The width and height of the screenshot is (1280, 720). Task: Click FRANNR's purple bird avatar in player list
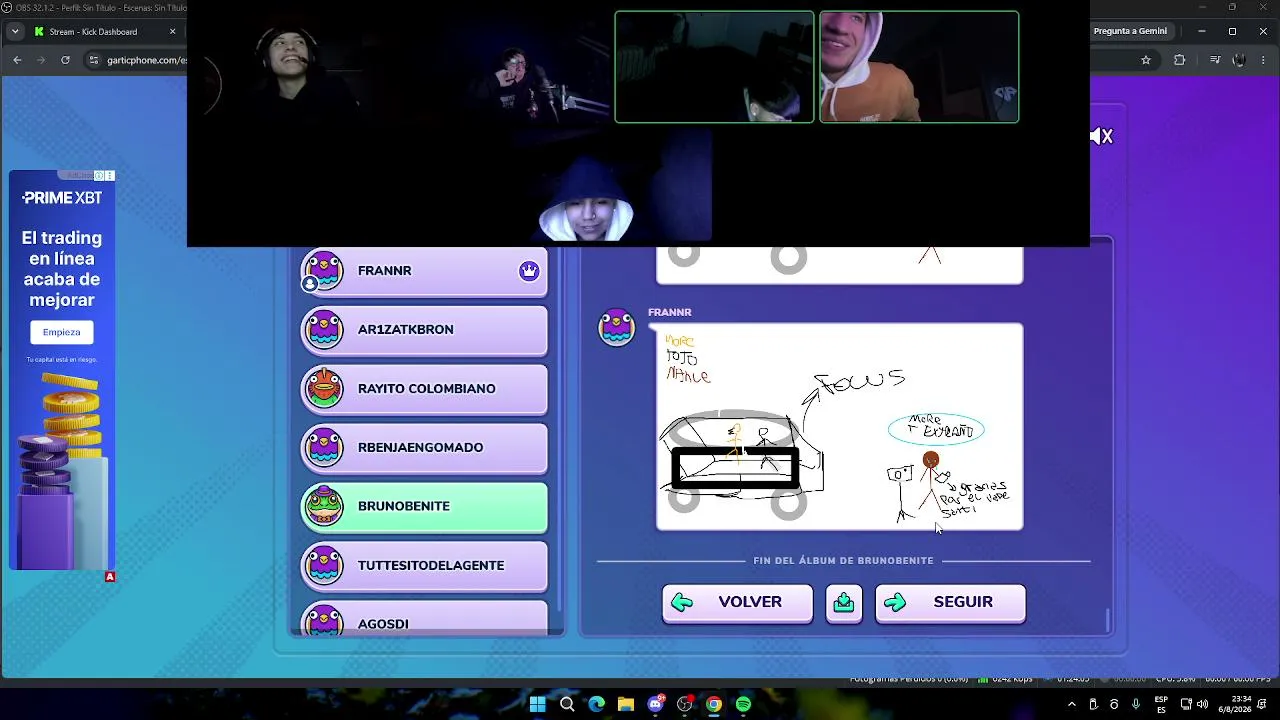[x=324, y=271]
